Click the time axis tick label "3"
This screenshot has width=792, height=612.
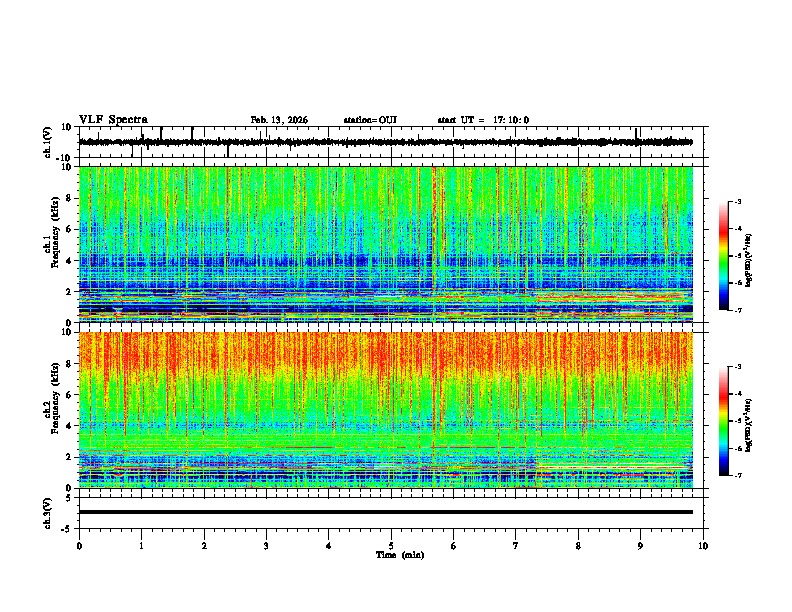coord(266,546)
